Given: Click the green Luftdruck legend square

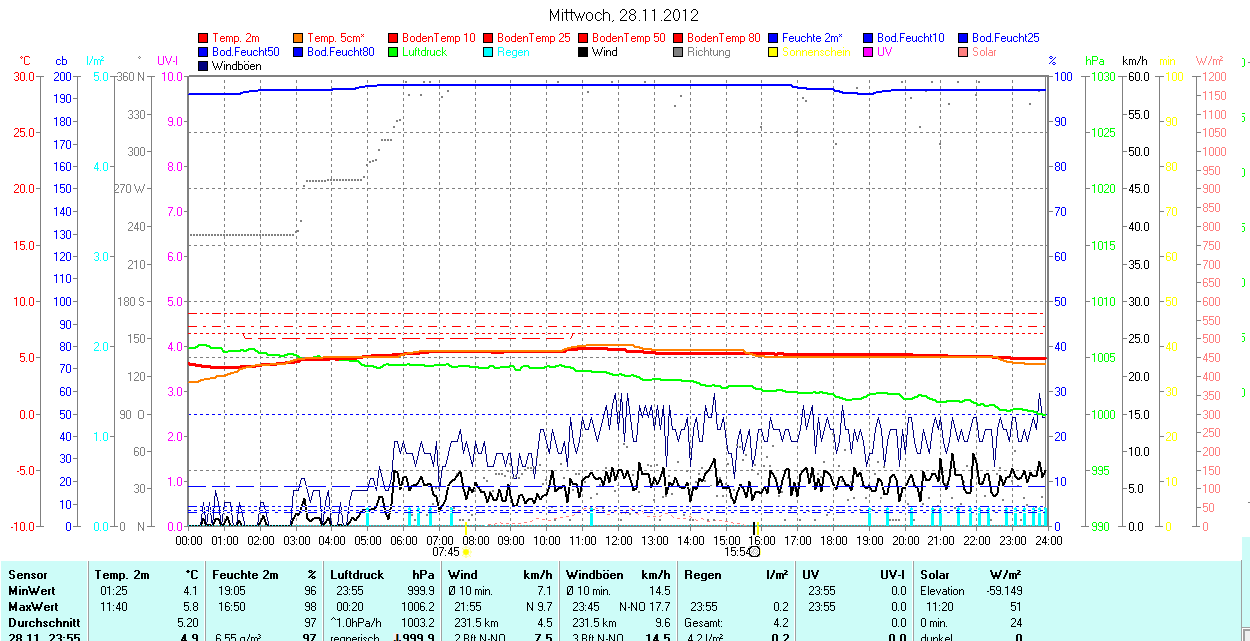Looking at the screenshot, I should (394, 52).
